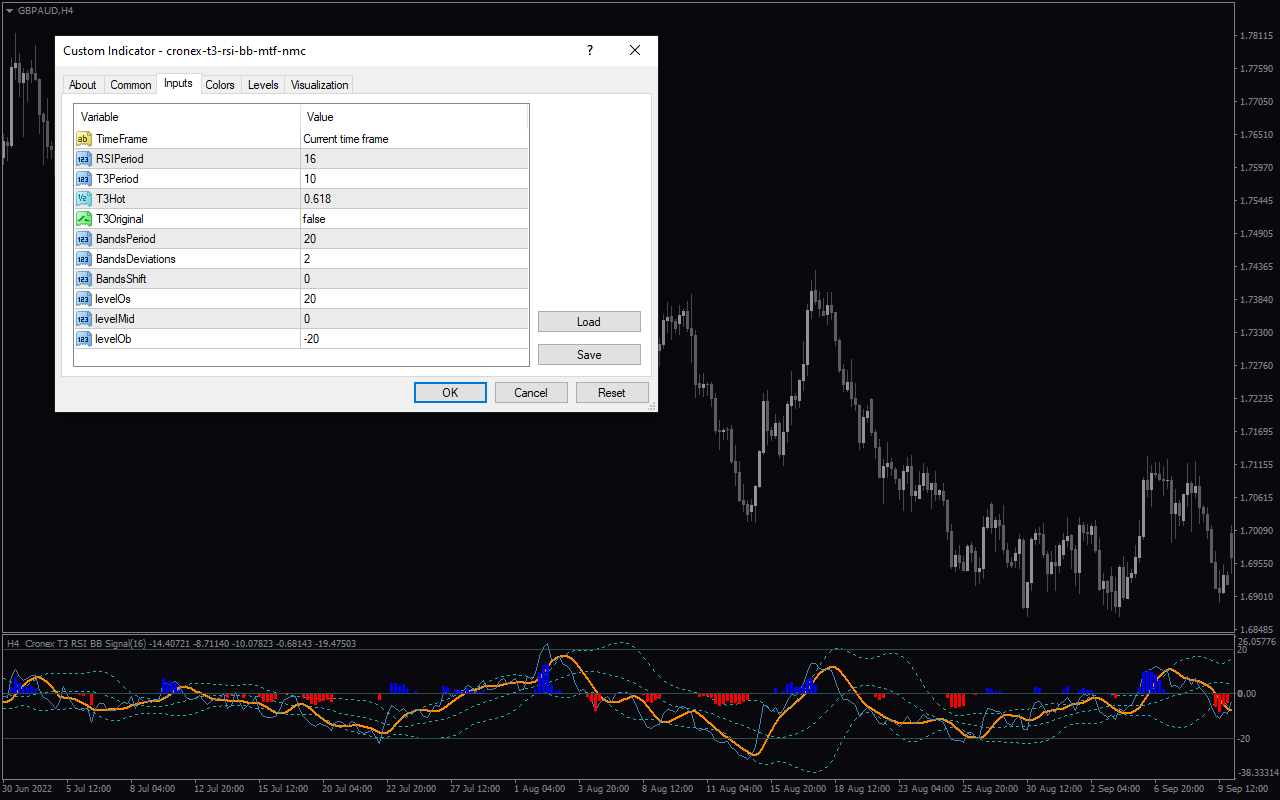This screenshot has height=800, width=1280.
Task: Confirm with the OK button
Action: pyautogui.click(x=450, y=393)
